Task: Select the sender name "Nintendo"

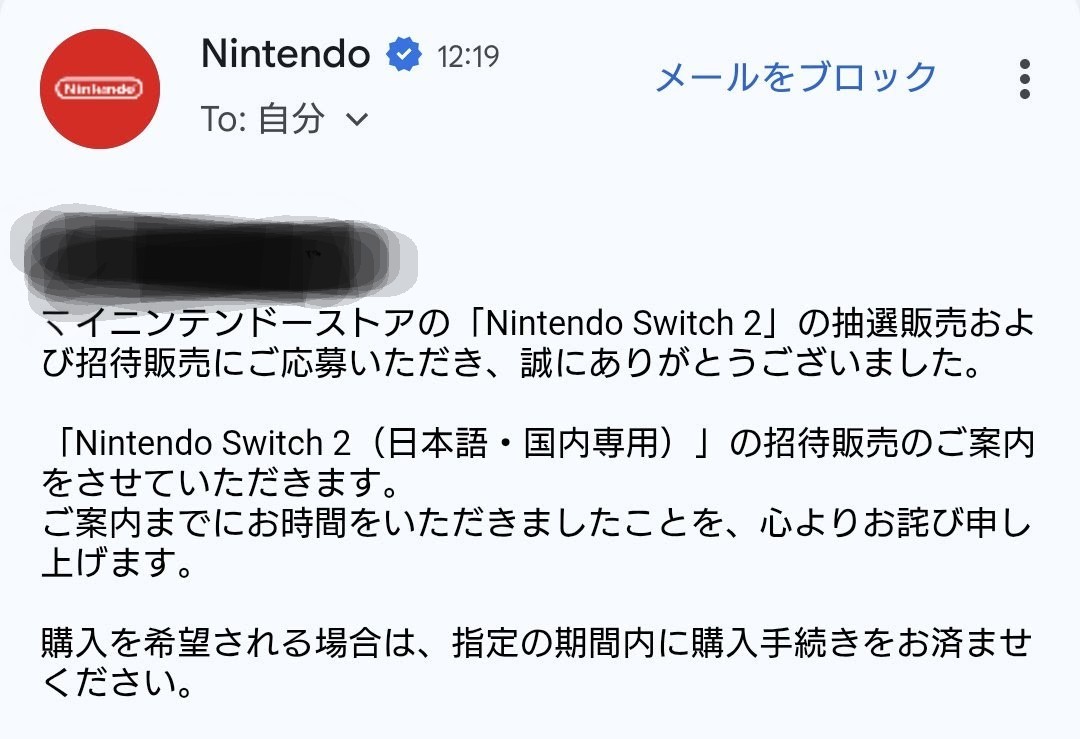Action: 285,54
